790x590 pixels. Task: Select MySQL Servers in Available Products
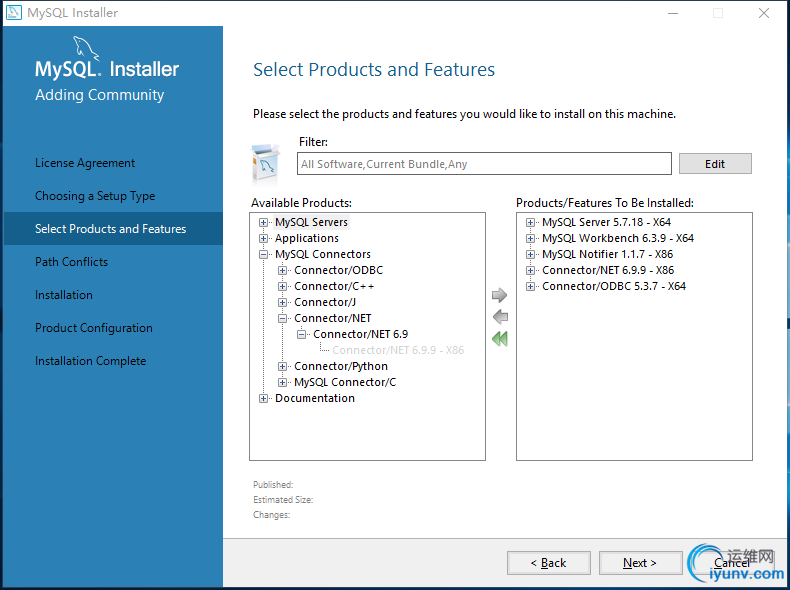tap(311, 222)
